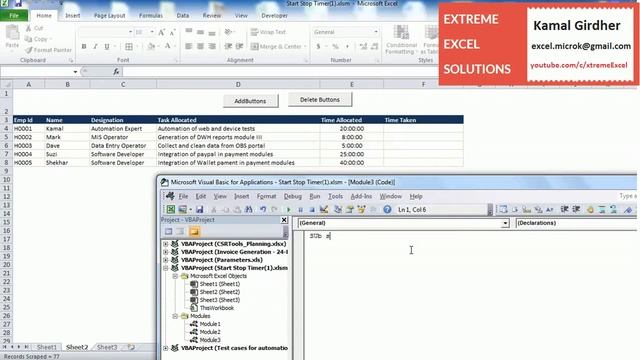Click the Reset stop icon in VBA toolbar
Image resolution: width=640 pixels, height=360 pixels.
click(312, 210)
